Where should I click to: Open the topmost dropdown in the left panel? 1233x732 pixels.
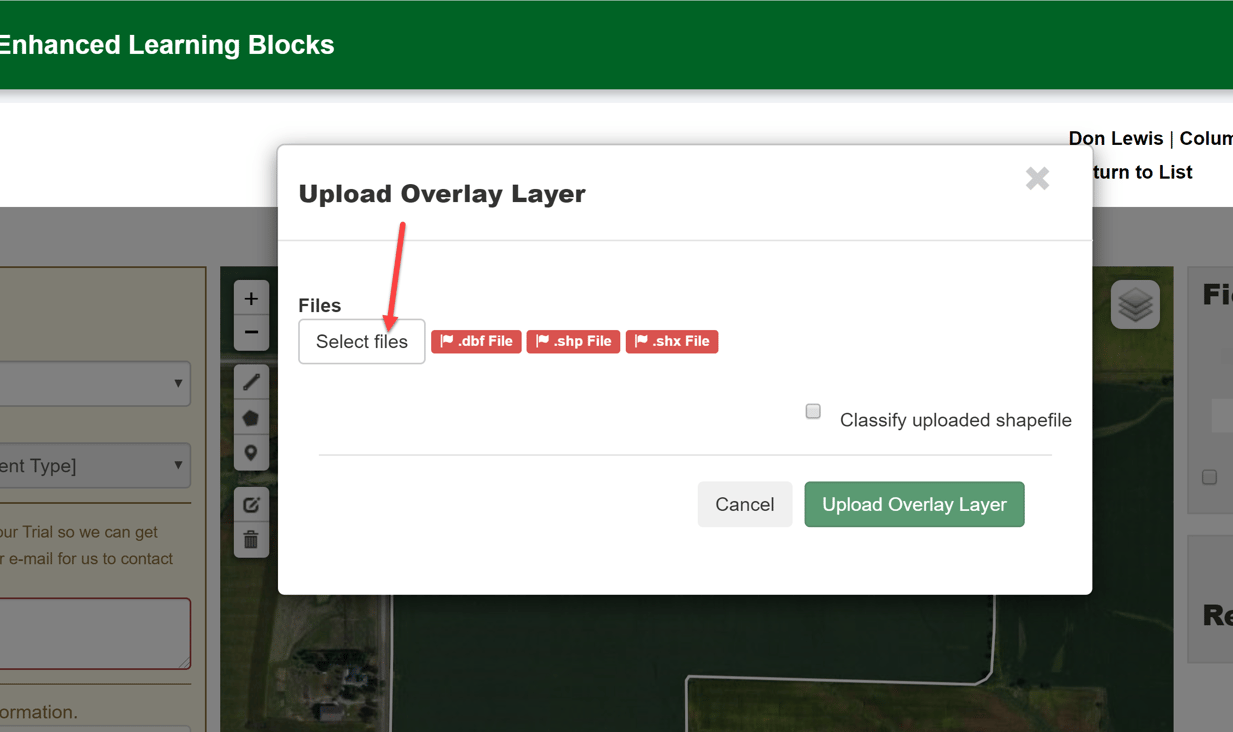95,383
